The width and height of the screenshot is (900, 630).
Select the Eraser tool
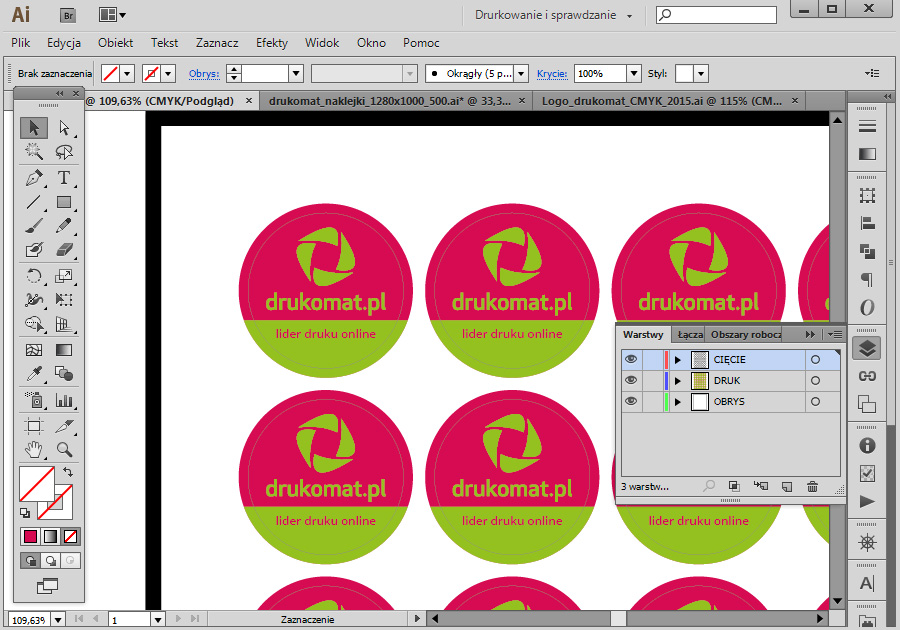click(x=64, y=250)
